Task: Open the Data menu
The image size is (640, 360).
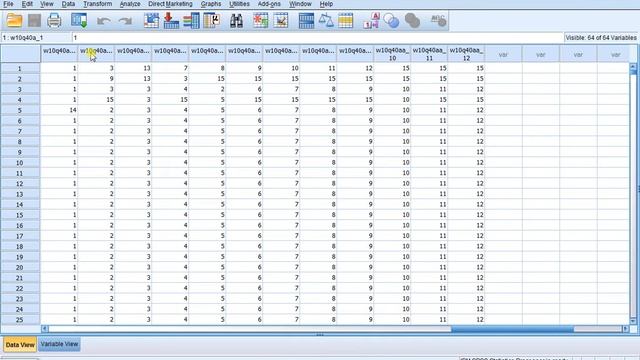Action: (x=68, y=4)
